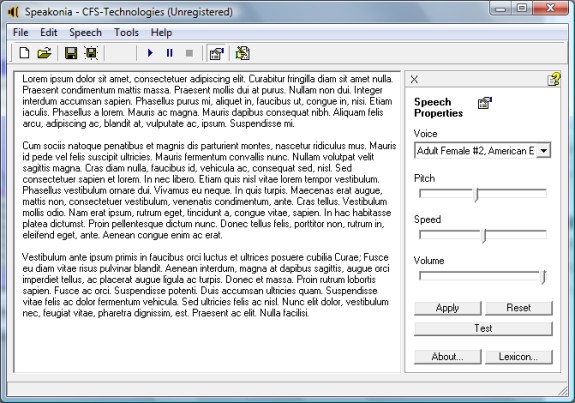Open the About dialog button
The image size is (575, 403).
[x=448, y=357]
